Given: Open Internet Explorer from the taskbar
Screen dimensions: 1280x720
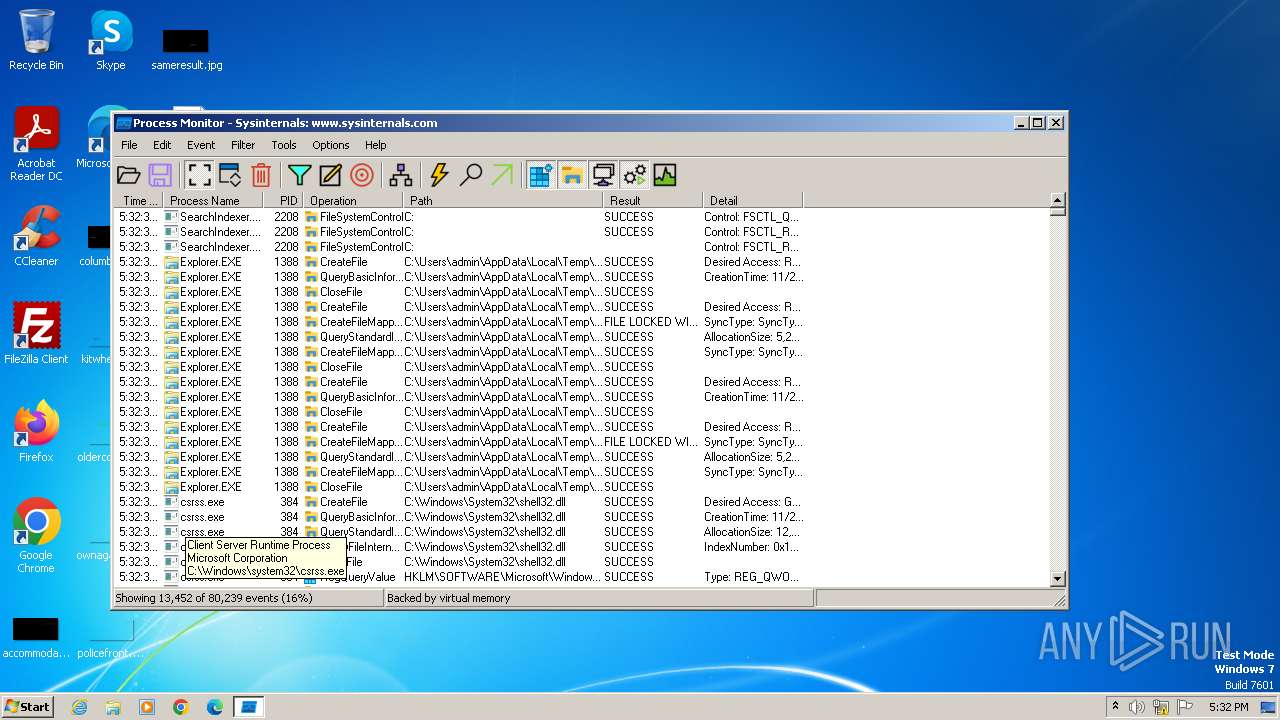Looking at the screenshot, I should coord(79,707).
